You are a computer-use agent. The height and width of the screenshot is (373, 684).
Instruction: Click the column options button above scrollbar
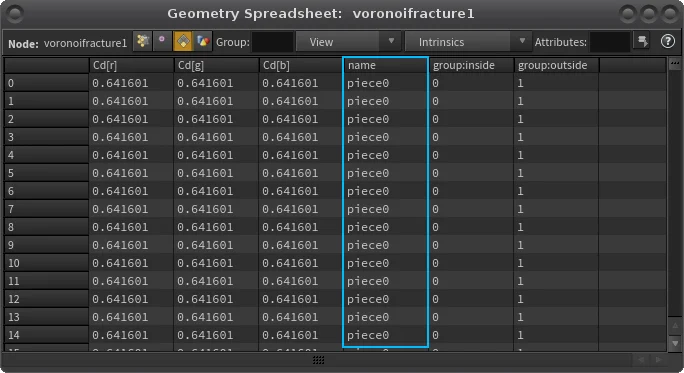click(675, 64)
